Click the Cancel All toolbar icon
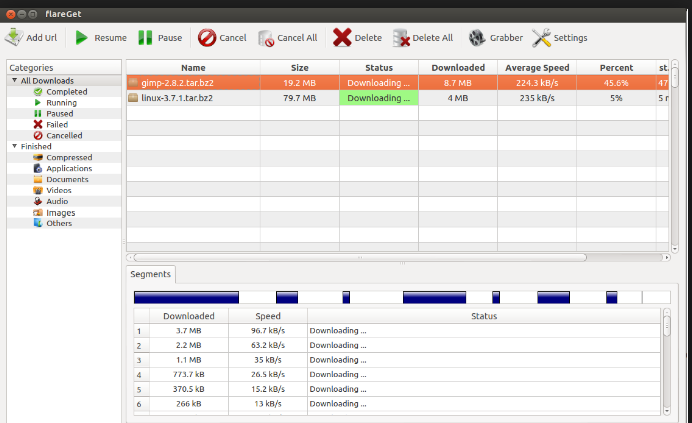 [266, 38]
